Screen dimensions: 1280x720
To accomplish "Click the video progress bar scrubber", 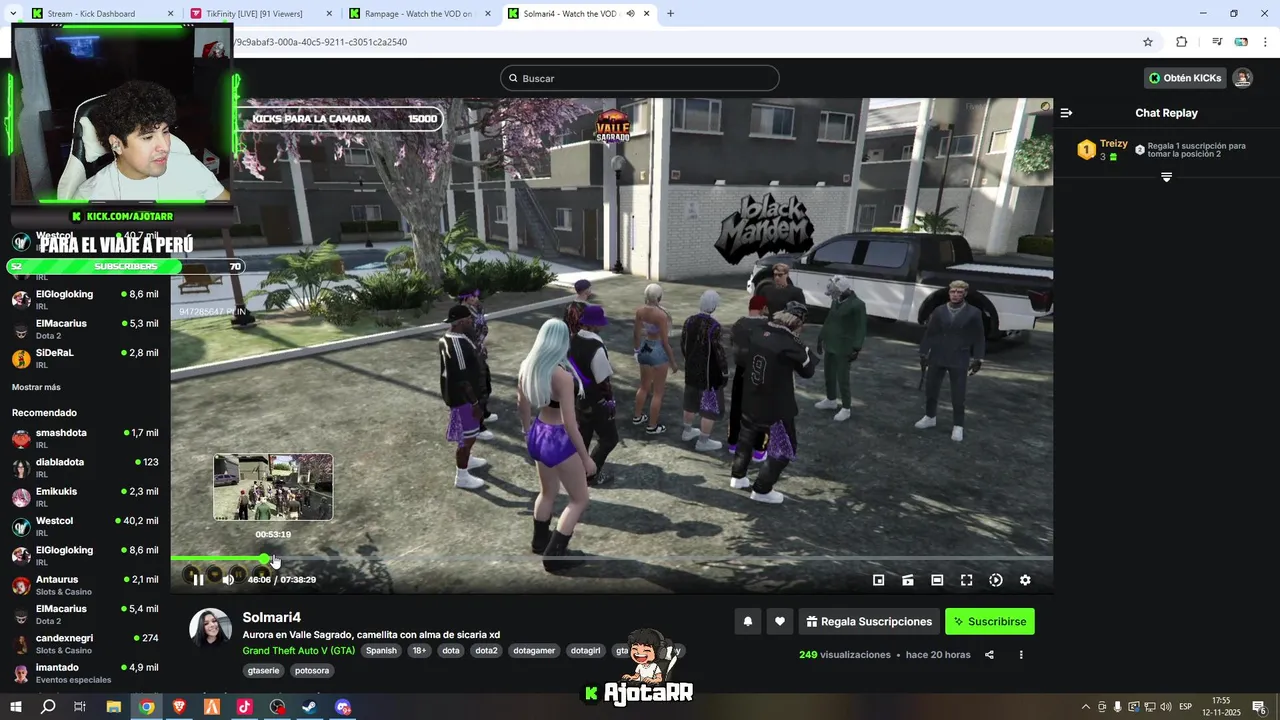I will click(x=265, y=558).
